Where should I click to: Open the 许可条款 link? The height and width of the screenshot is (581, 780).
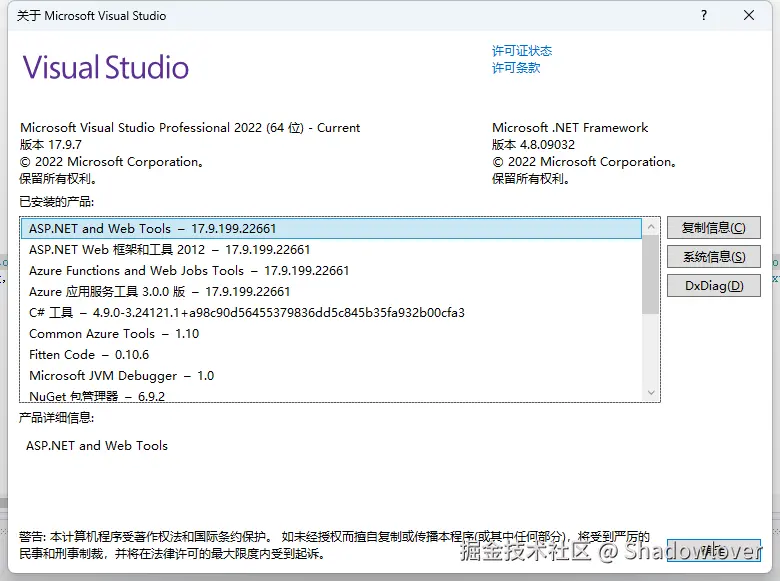[516, 68]
